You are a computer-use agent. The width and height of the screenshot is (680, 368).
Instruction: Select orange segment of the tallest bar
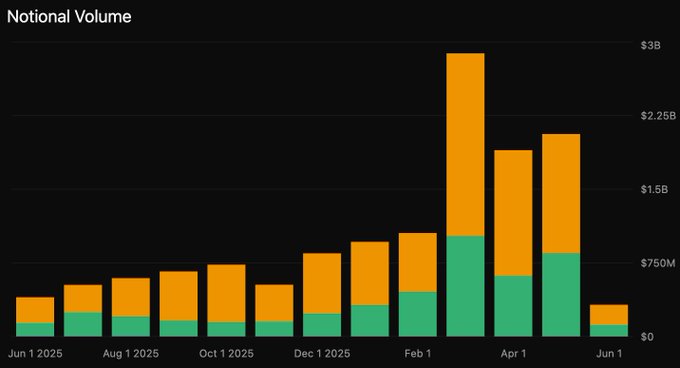(x=465, y=145)
